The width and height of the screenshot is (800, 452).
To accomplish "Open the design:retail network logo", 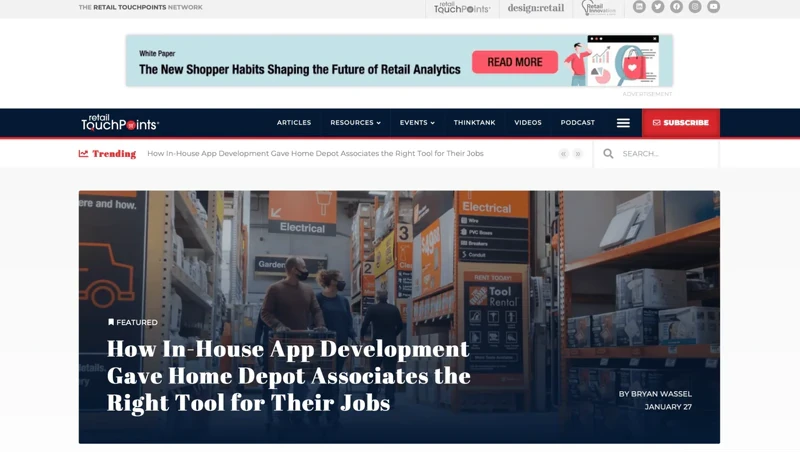I will [x=536, y=8].
